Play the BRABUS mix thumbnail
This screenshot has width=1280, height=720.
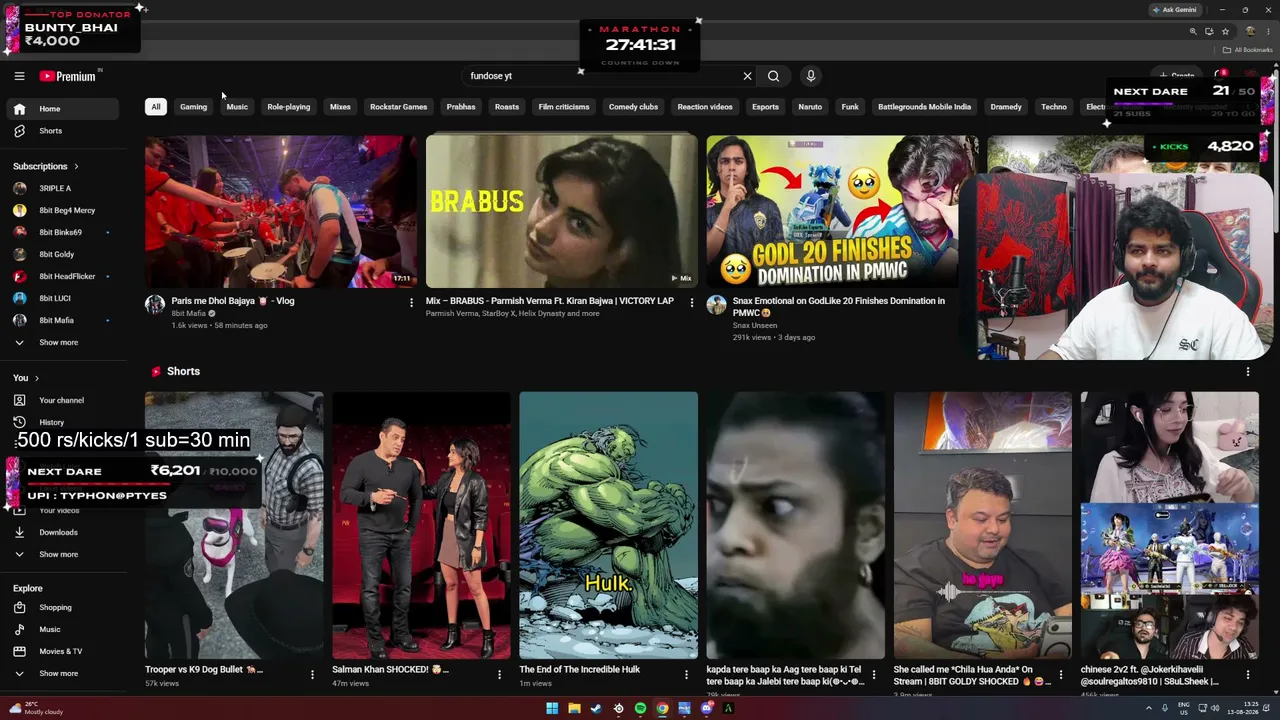561,212
